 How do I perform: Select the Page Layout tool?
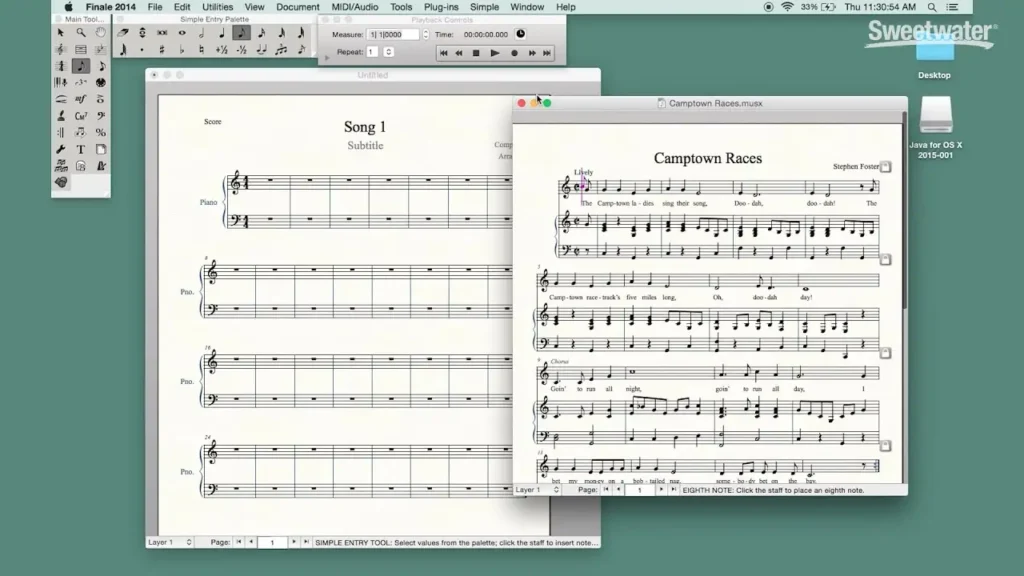pyautogui.click(x=101, y=150)
